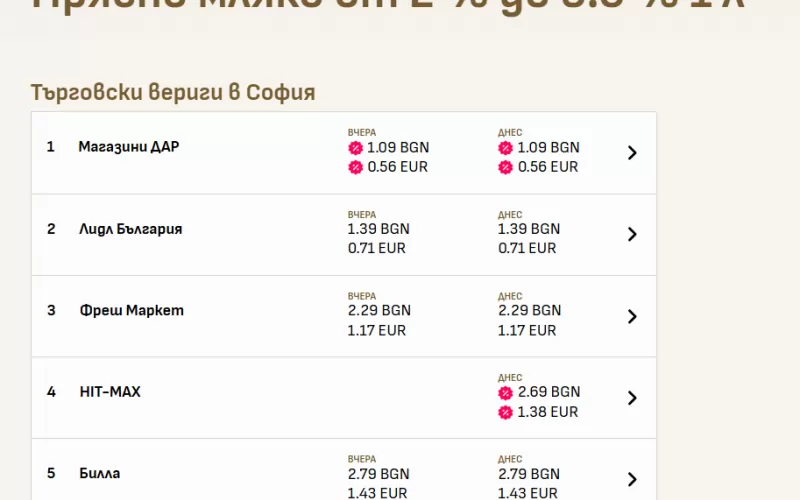Open the Лидл България store link

pyautogui.click(x=130, y=229)
